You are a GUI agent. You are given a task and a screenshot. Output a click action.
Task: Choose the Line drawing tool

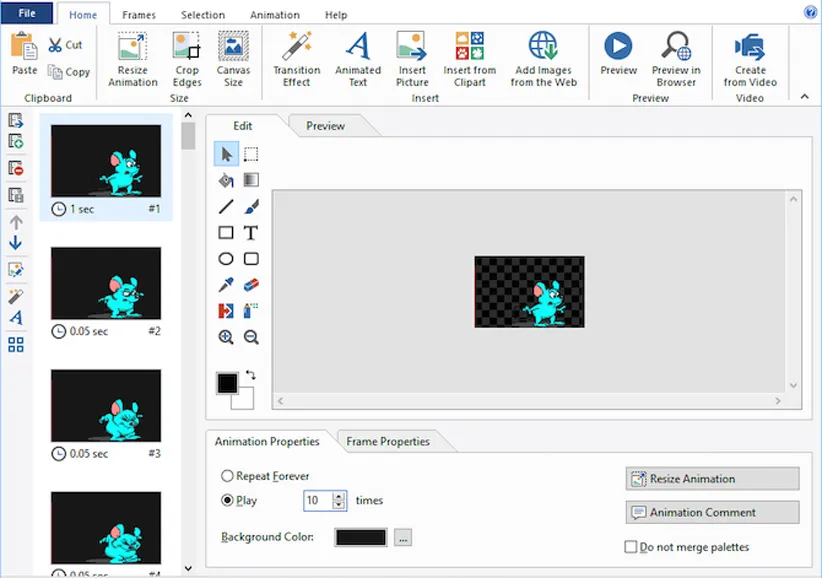point(226,207)
